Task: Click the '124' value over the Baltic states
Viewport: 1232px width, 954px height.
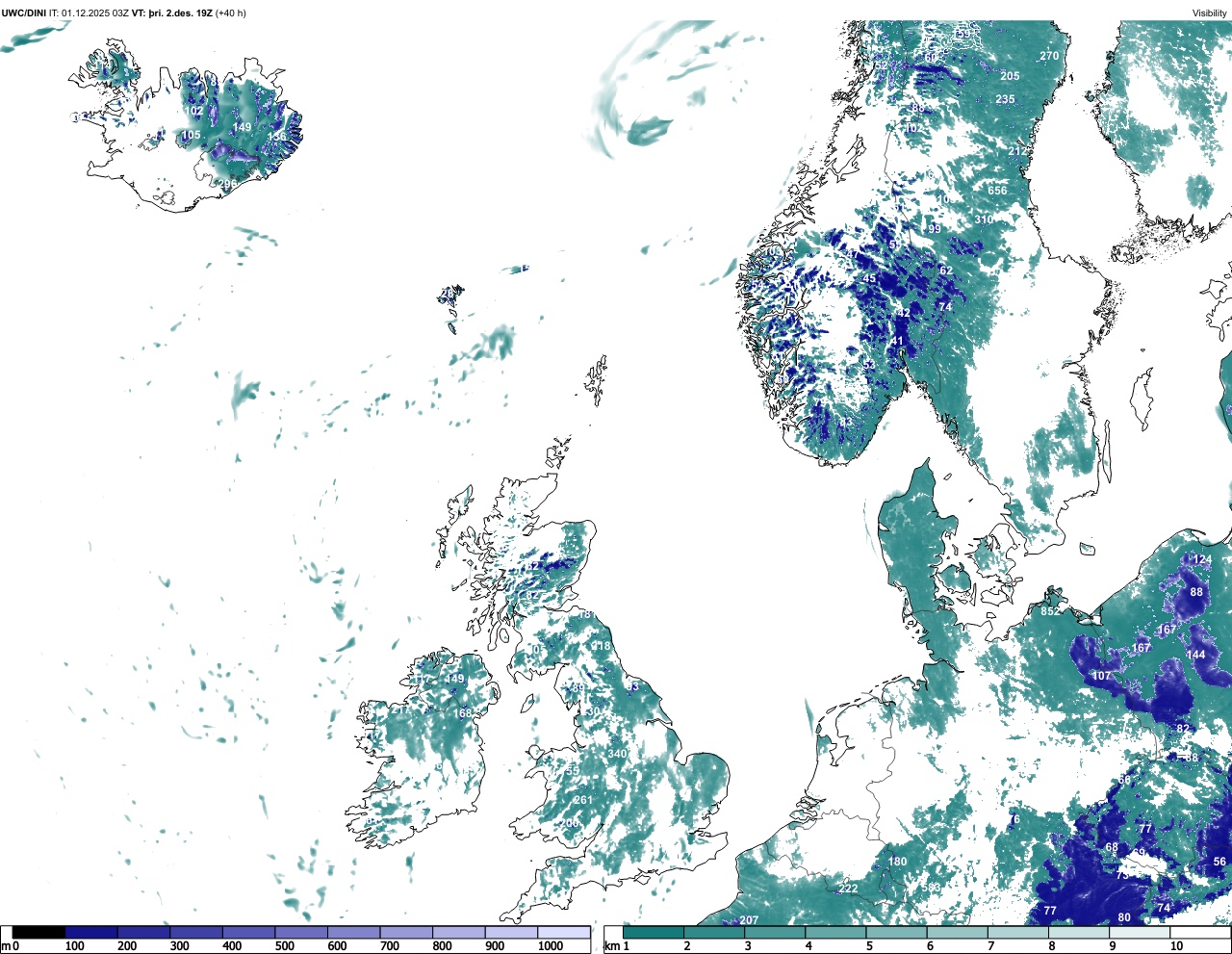Action: click(x=1202, y=559)
